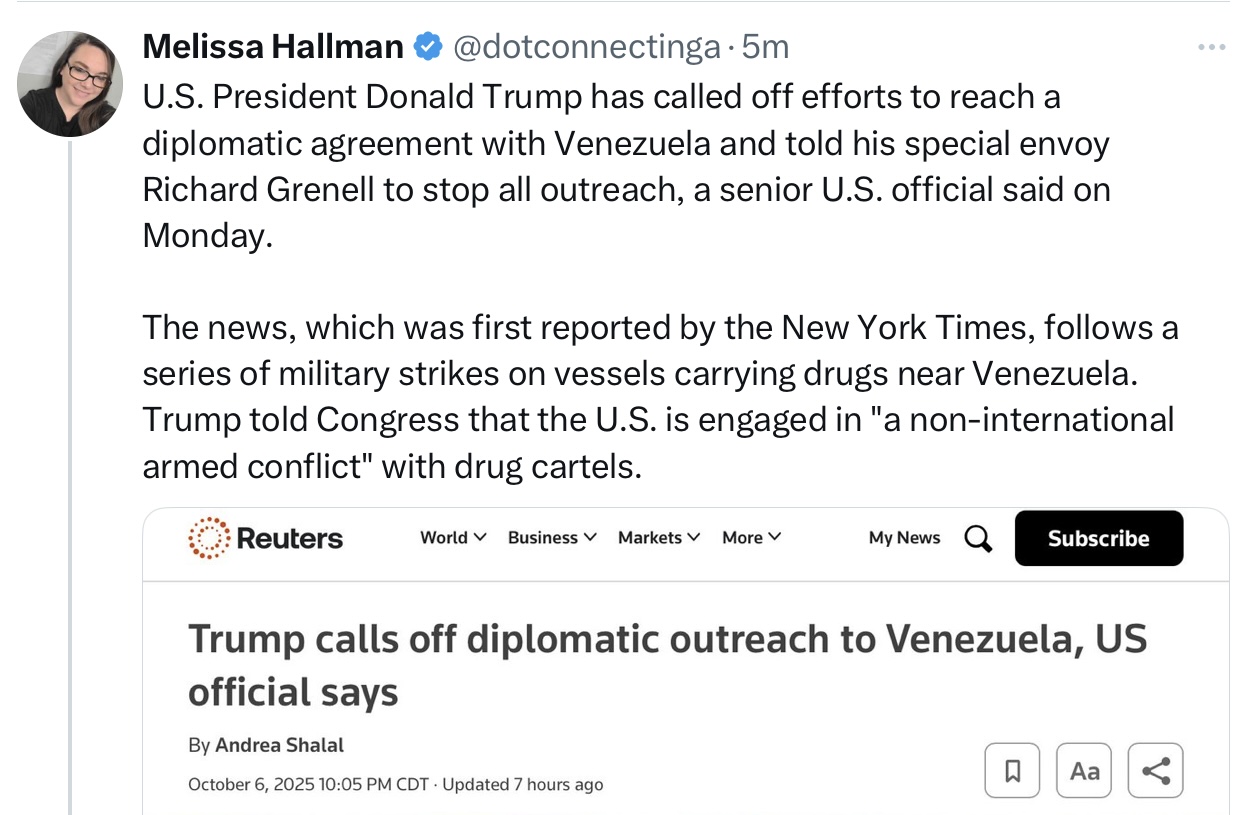Open the tweet's 5m timestamp
The width and height of the screenshot is (1233, 815).
(x=766, y=46)
